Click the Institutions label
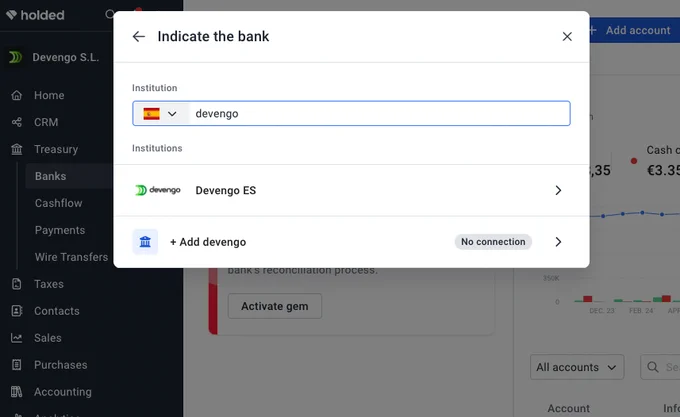The image size is (680, 417). click(x=157, y=148)
